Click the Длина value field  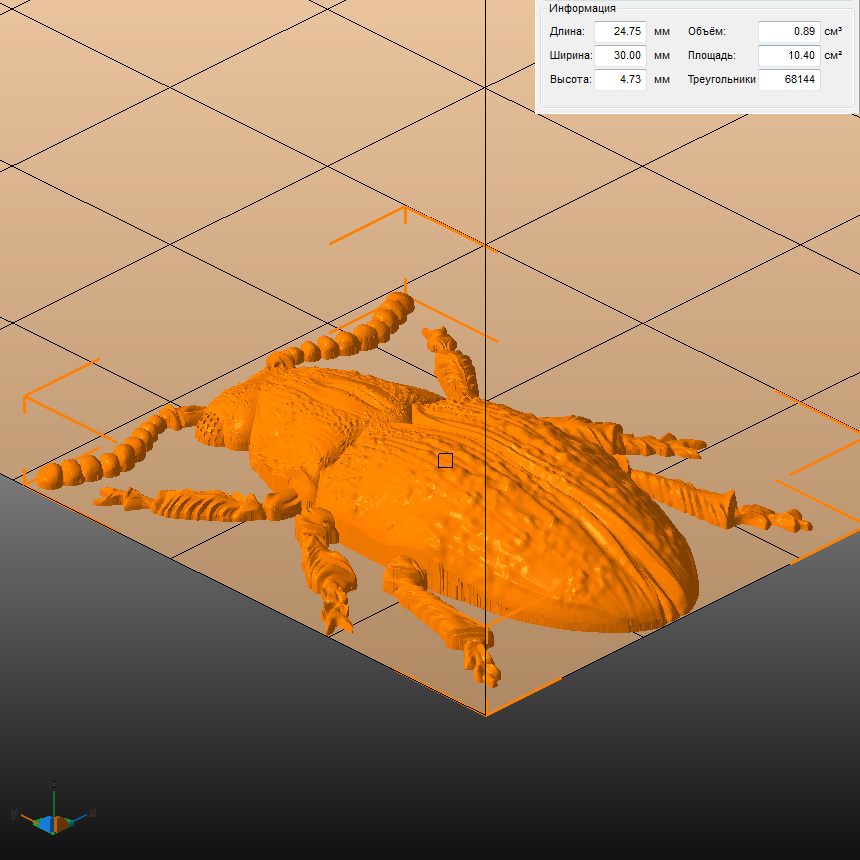point(620,32)
